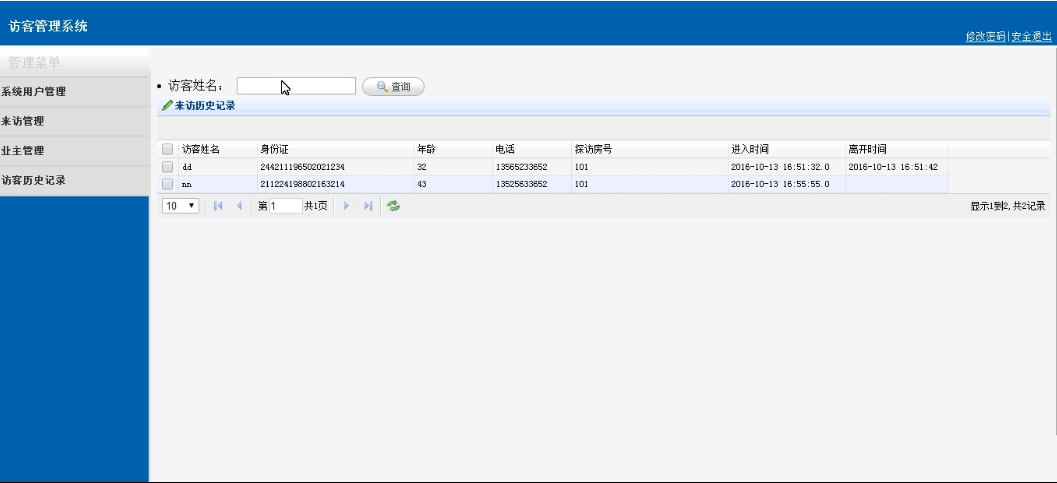Image resolution: width=1057 pixels, height=483 pixels.
Task: Click the 年龄 column header
Action: (x=427, y=150)
